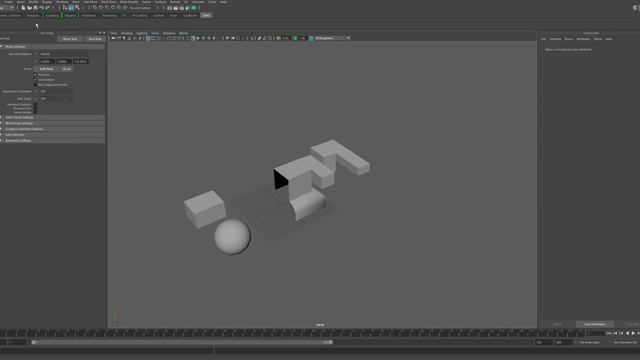
Task: Open the No Anim Layer dropdown
Action: [x=590, y=342]
